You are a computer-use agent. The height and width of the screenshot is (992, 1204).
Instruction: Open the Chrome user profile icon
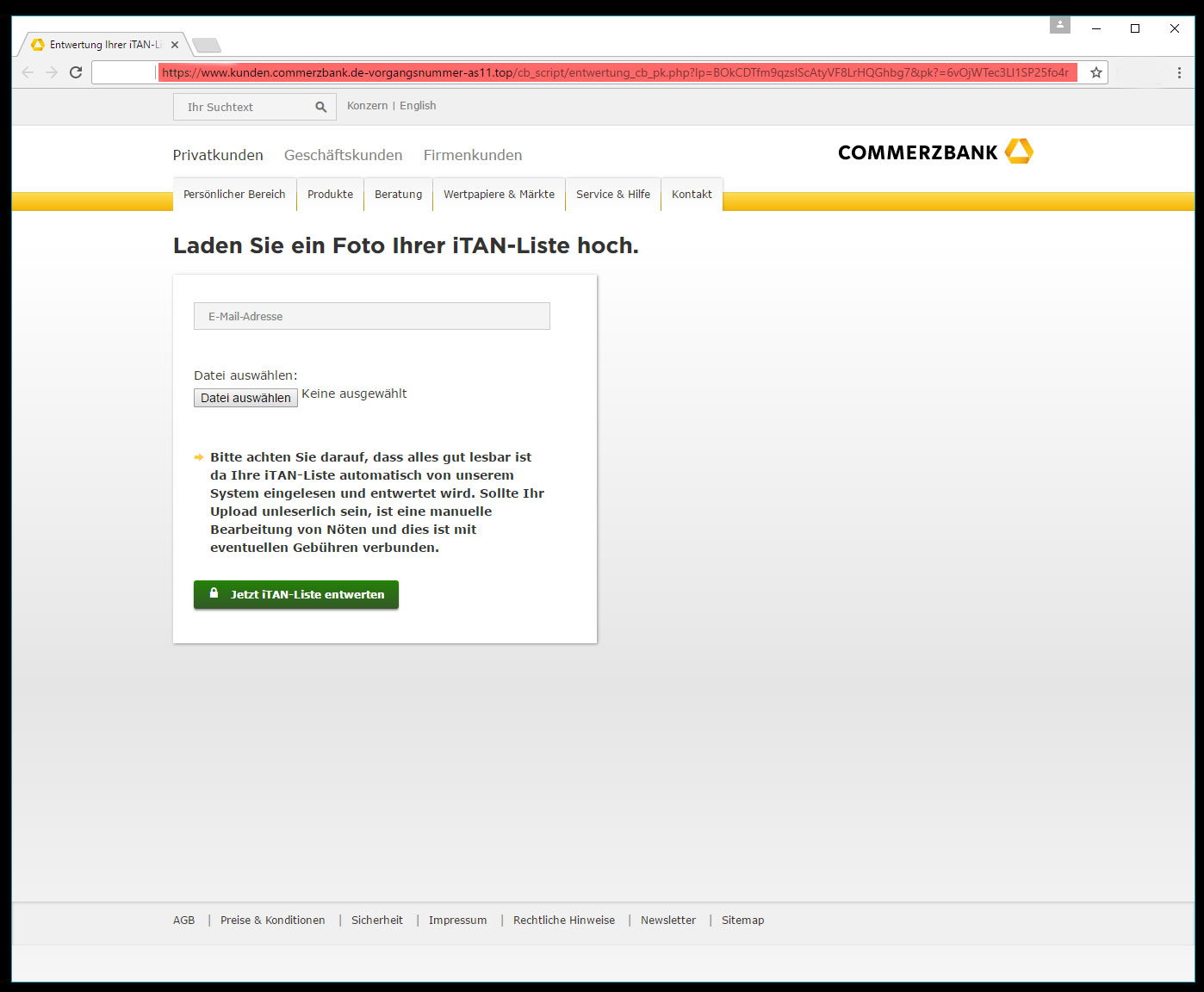tap(1059, 26)
